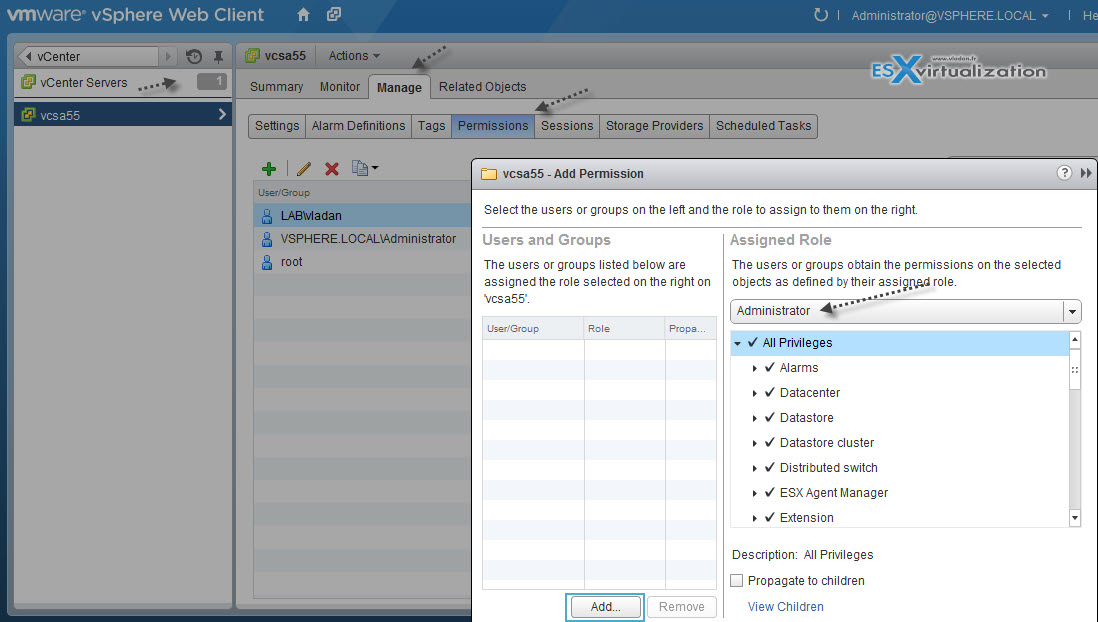Click forward arrow in navigator breadcrumb

(x=168, y=57)
